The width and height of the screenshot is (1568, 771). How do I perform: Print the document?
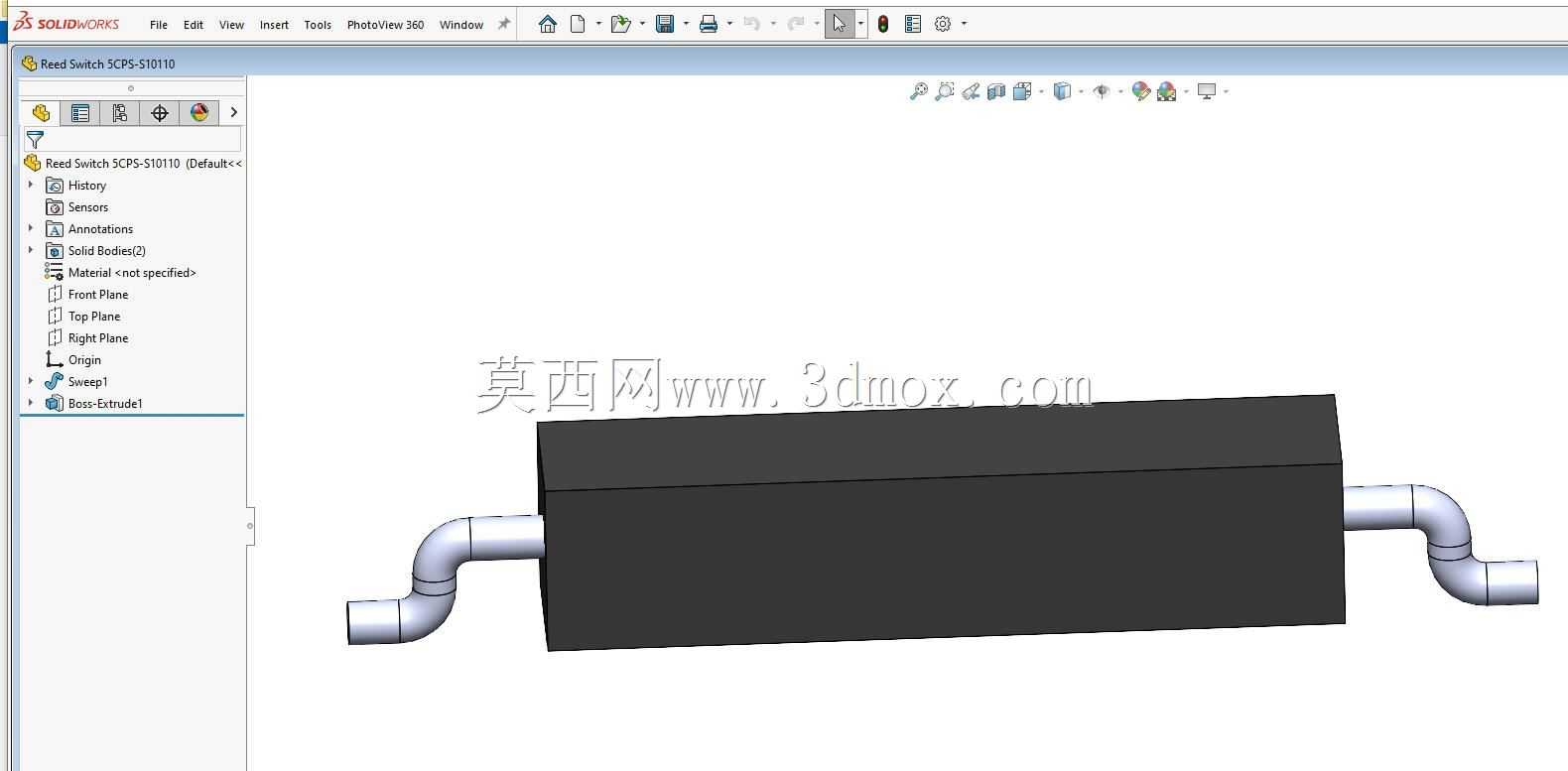click(x=709, y=24)
